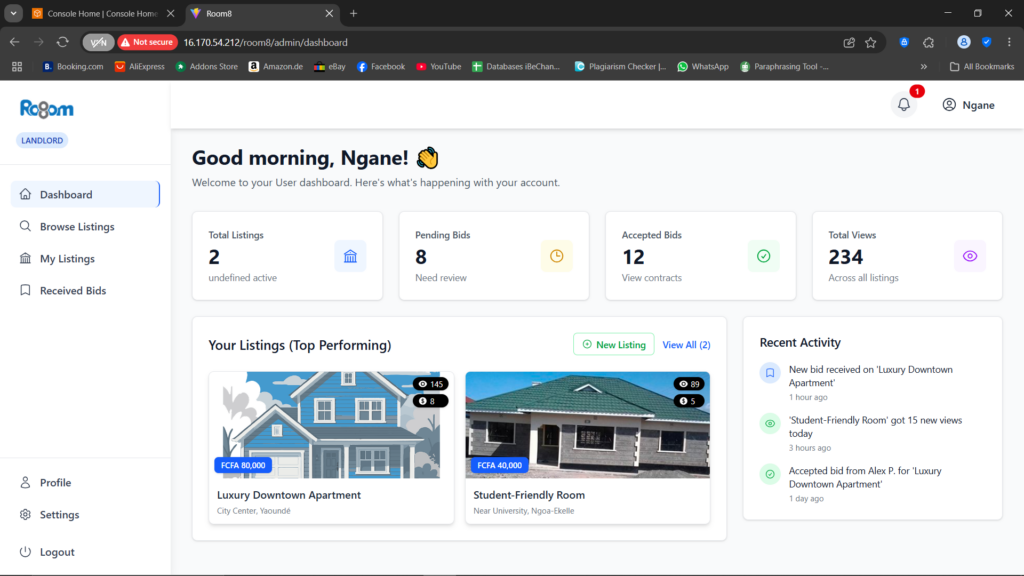Click the Luxury Downtown Apartment title
Screen dimensions: 1024x576
click(x=289, y=495)
